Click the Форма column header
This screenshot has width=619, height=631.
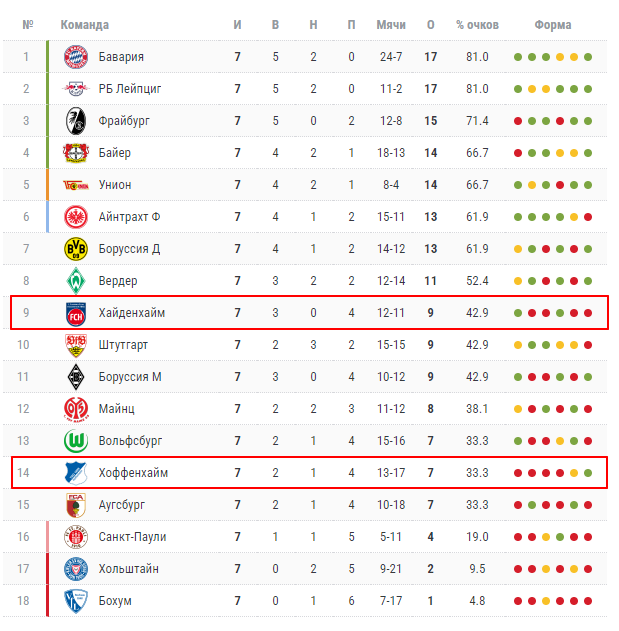pos(553,24)
